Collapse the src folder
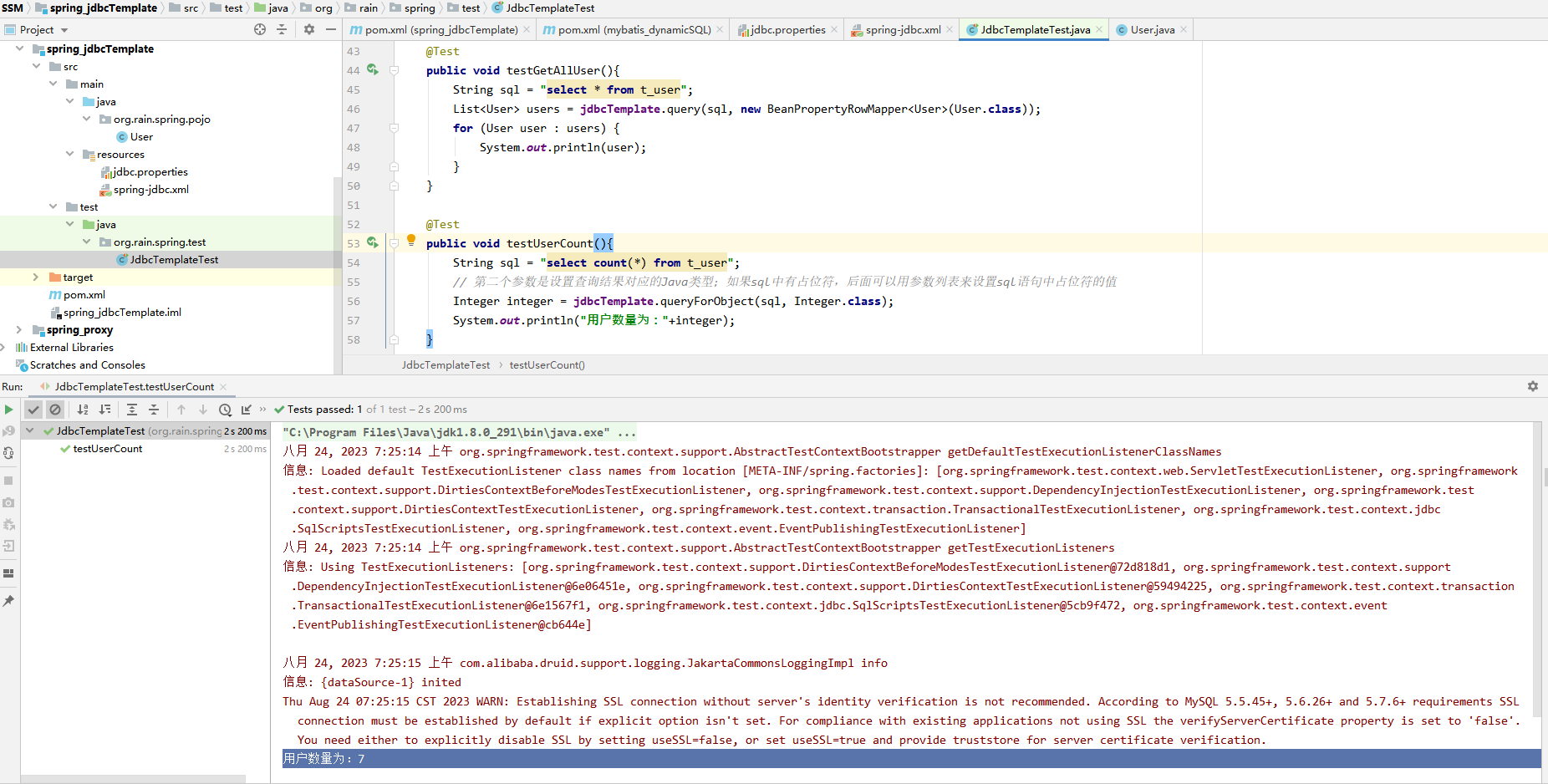1548x784 pixels. [36, 66]
